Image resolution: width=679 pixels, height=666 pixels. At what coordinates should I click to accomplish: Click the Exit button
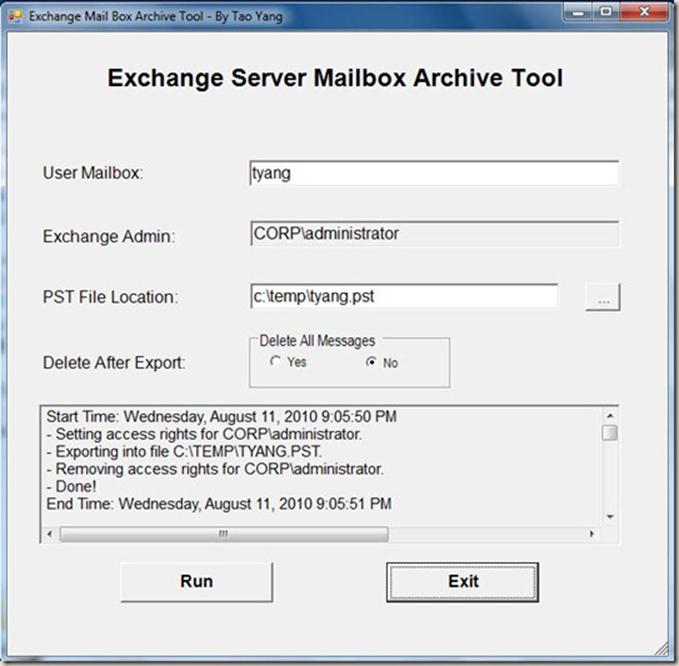coord(462,582)
